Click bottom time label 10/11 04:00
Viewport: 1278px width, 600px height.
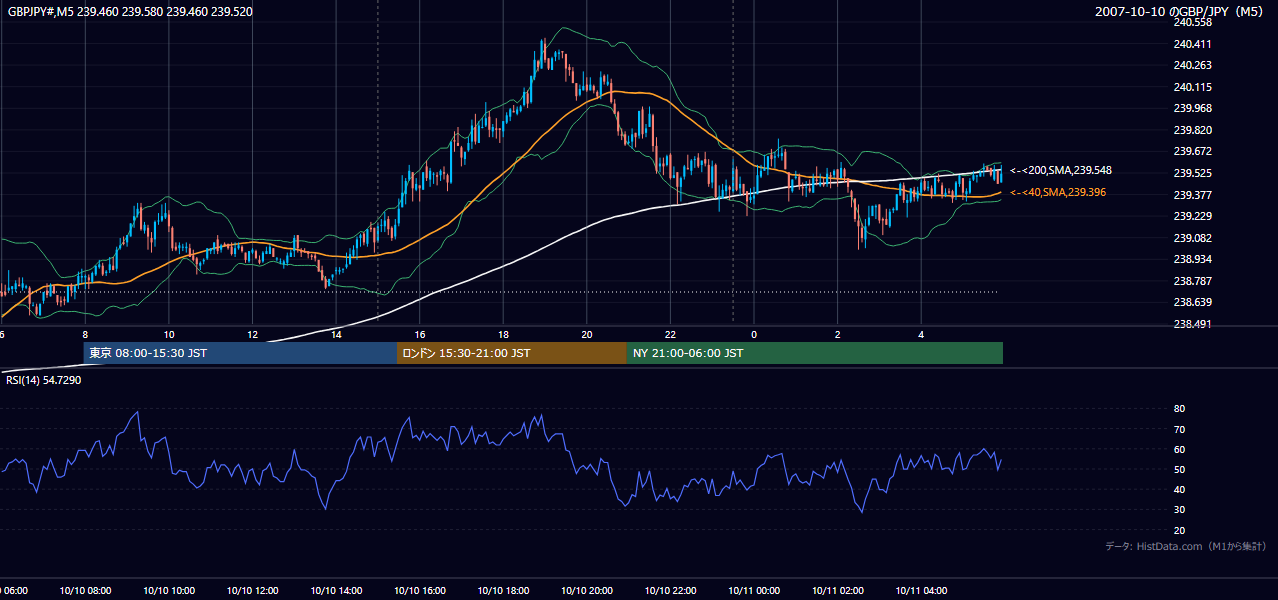(921, 591)
